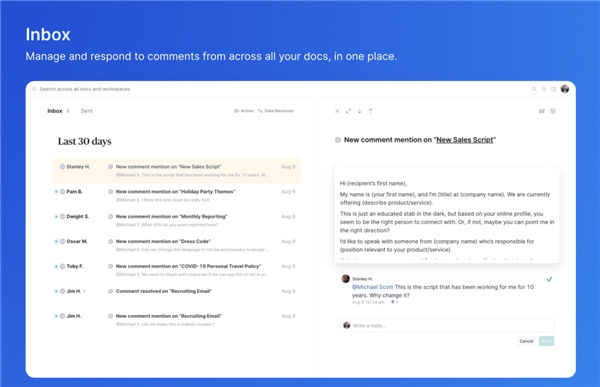Open the user profile avatar in the top bar
The width and height of the screenshot is (600, 387).
[x=565, y=89]
